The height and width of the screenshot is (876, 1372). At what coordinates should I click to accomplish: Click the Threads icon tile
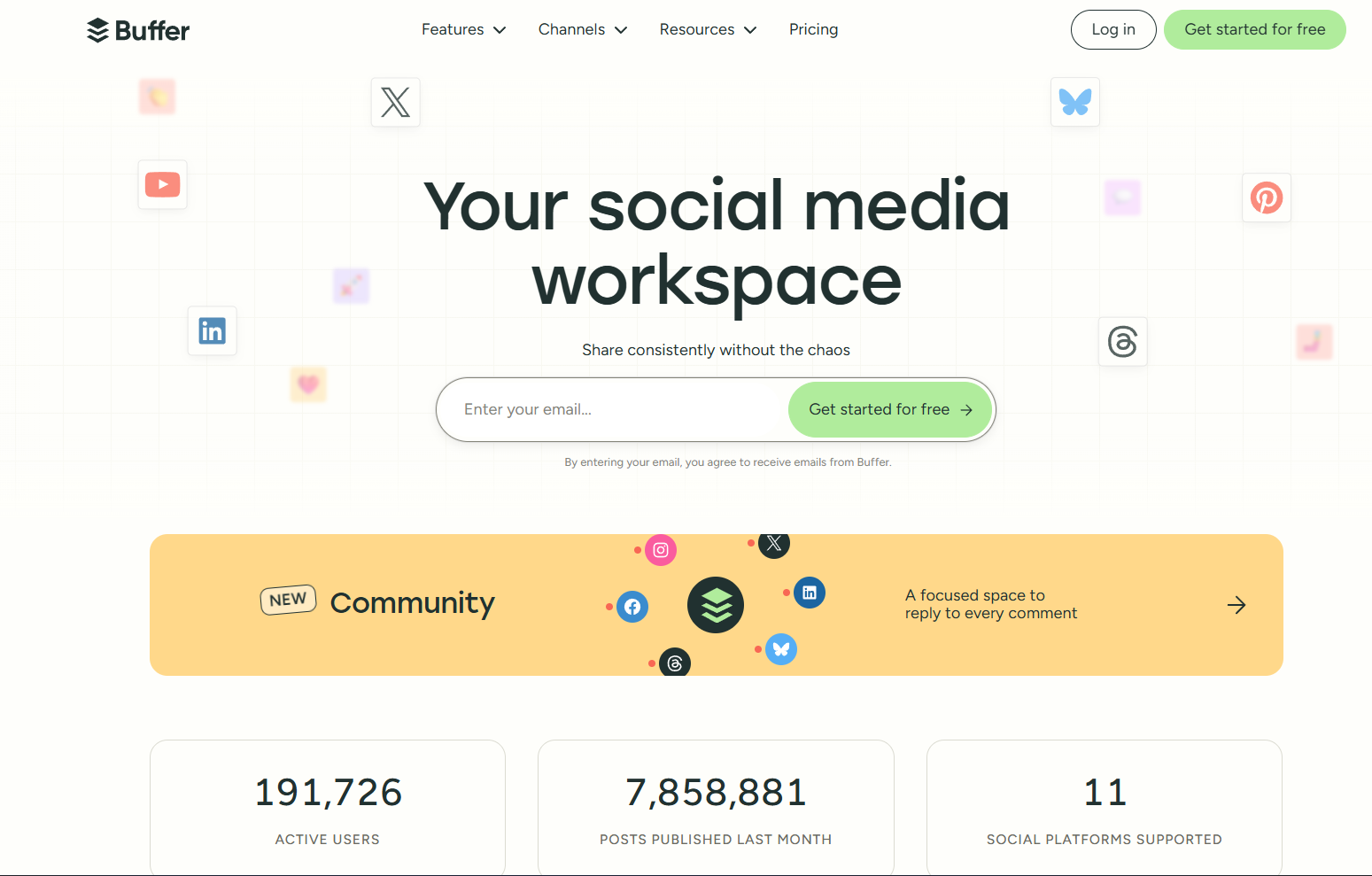pyautogui.click(x=1122, y=342)
